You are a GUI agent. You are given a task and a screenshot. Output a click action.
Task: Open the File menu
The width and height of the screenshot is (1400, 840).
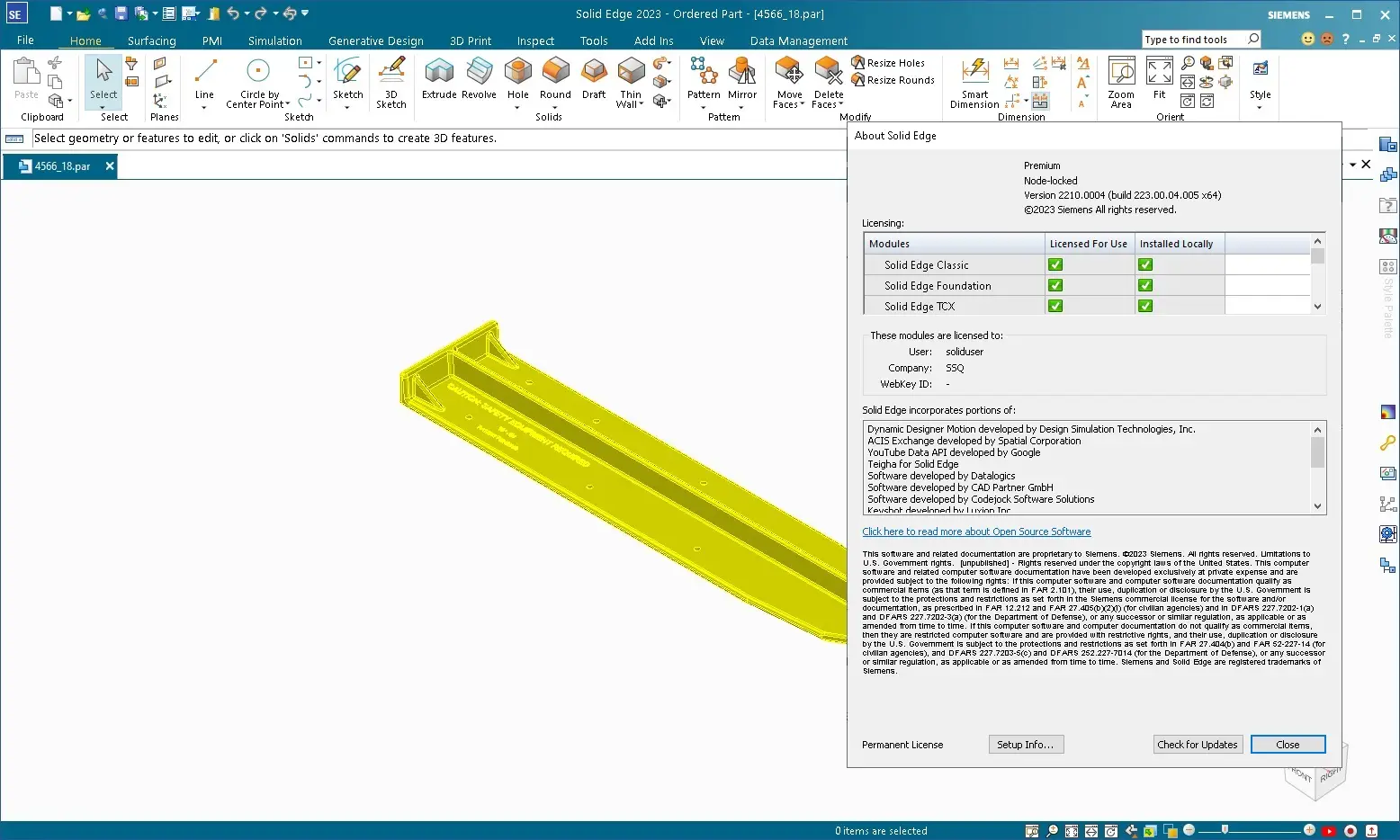coord(25,40)
